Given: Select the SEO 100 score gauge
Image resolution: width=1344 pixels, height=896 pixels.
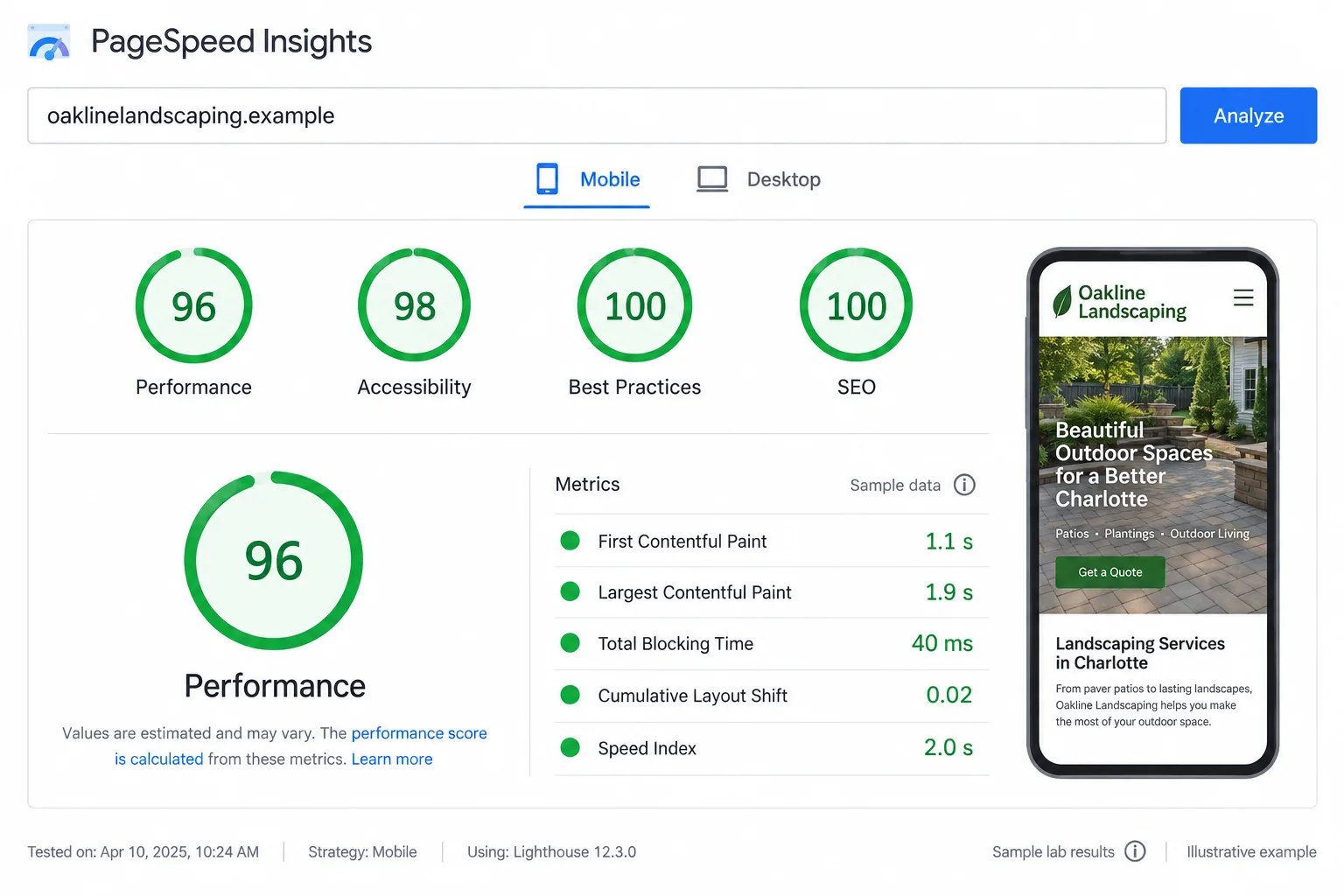Looking at the screenshot, I should click(857, 305).
